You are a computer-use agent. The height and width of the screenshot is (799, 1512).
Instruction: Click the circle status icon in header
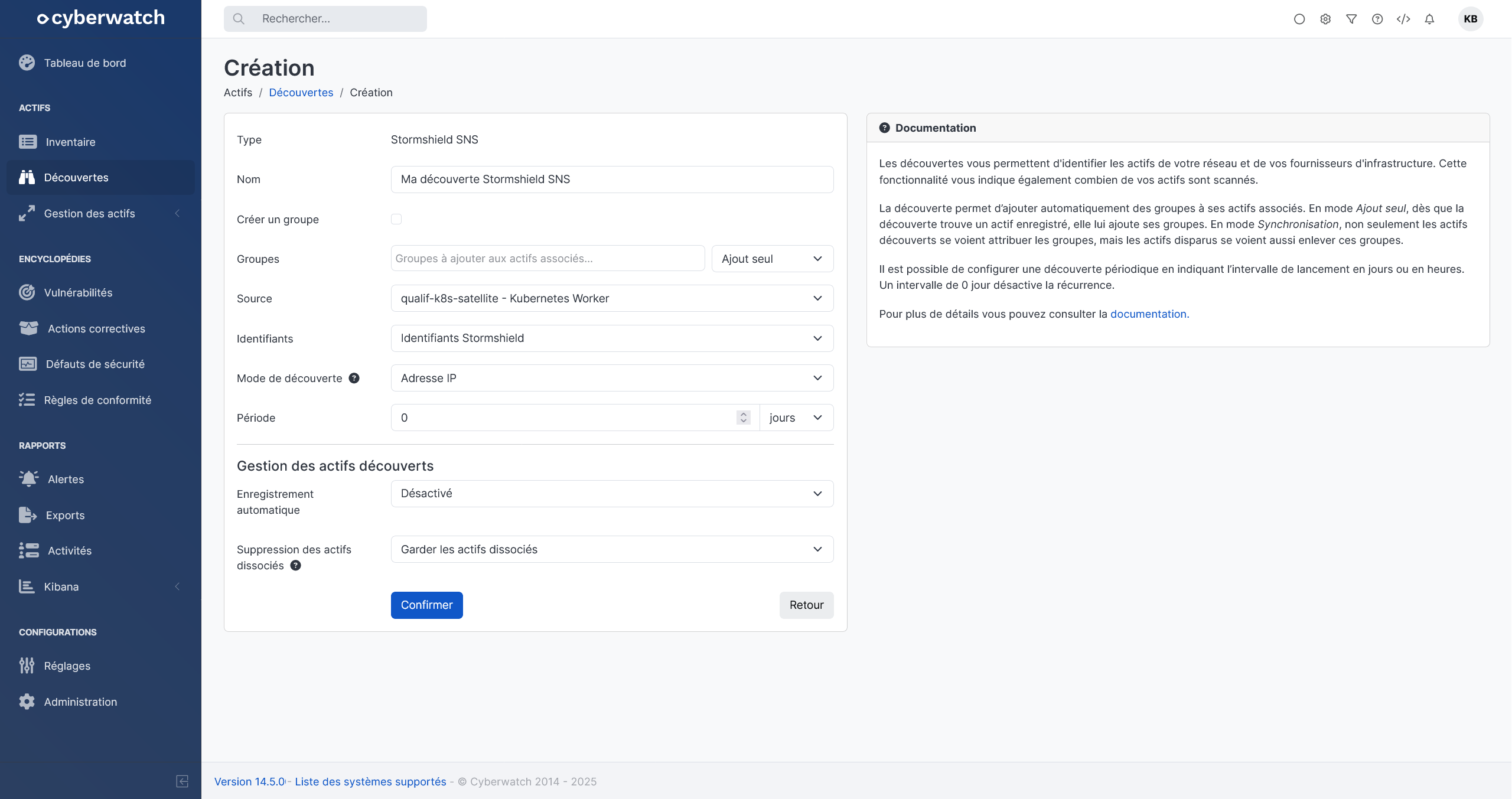(x=1299, y=19)
